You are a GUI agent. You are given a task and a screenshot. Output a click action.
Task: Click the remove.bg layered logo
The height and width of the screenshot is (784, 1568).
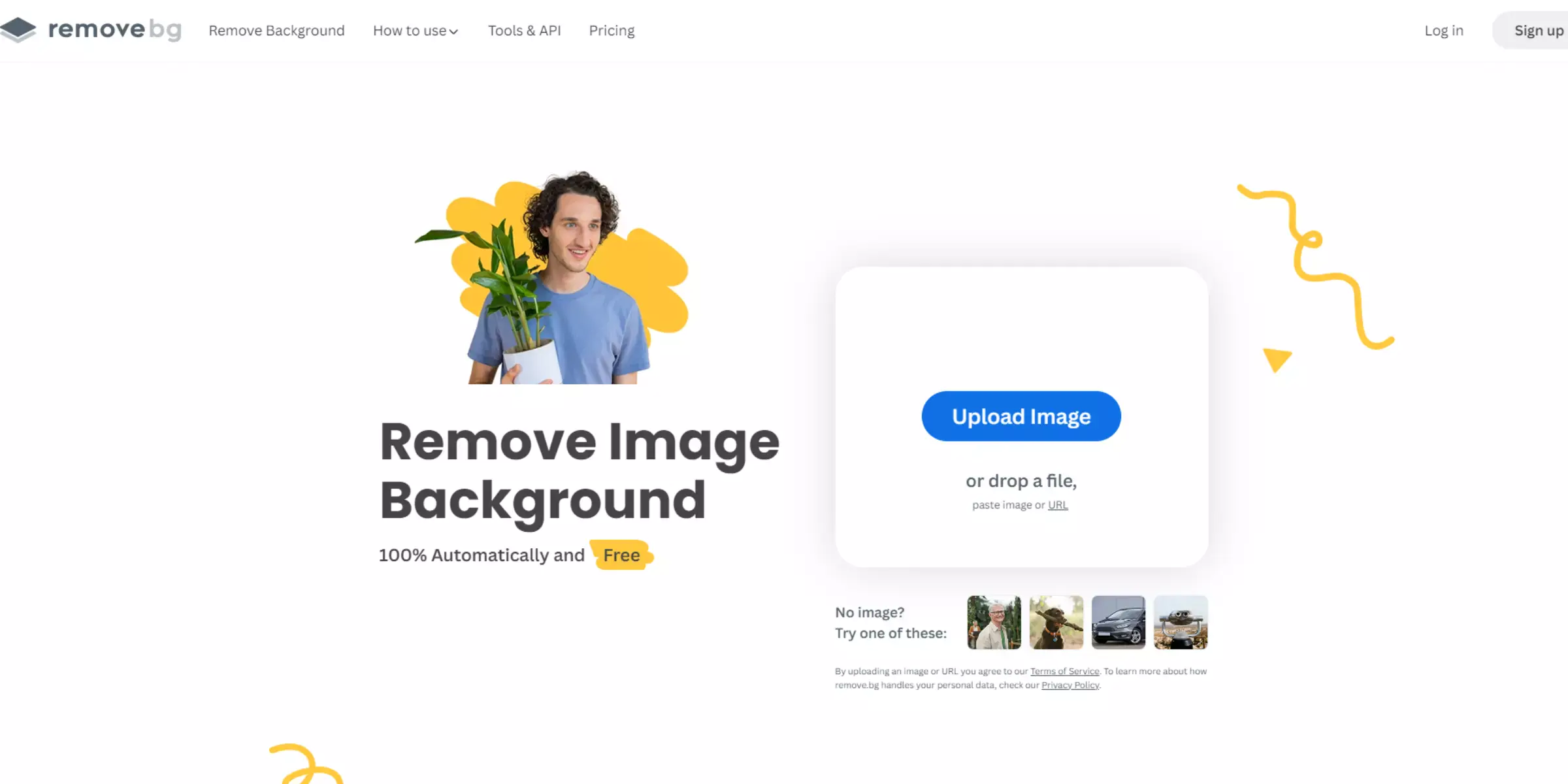click(21, 30)
